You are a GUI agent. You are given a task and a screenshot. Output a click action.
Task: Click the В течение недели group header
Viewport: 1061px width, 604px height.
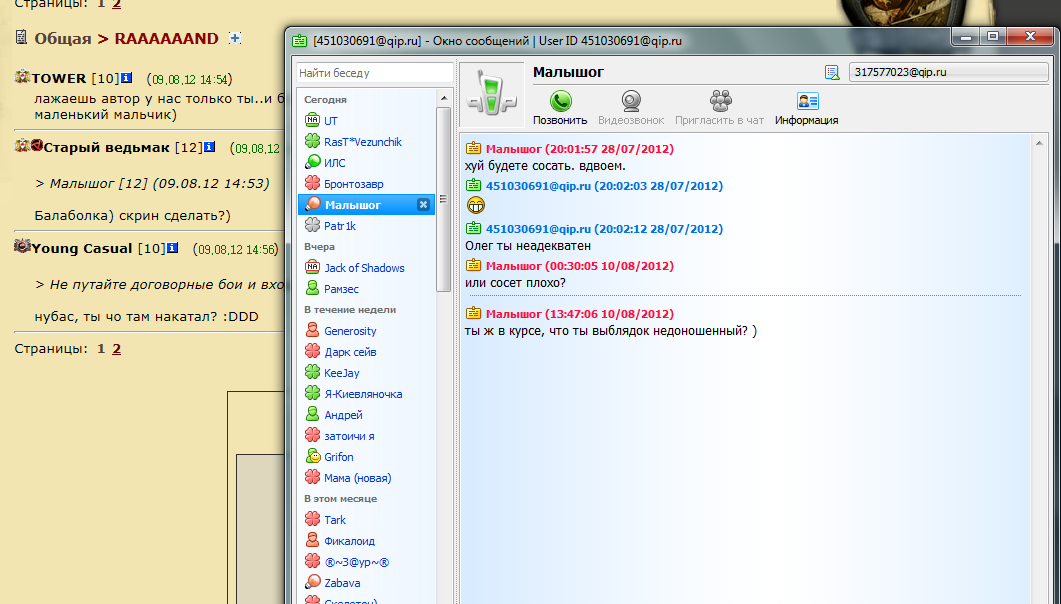pos(350,310)
